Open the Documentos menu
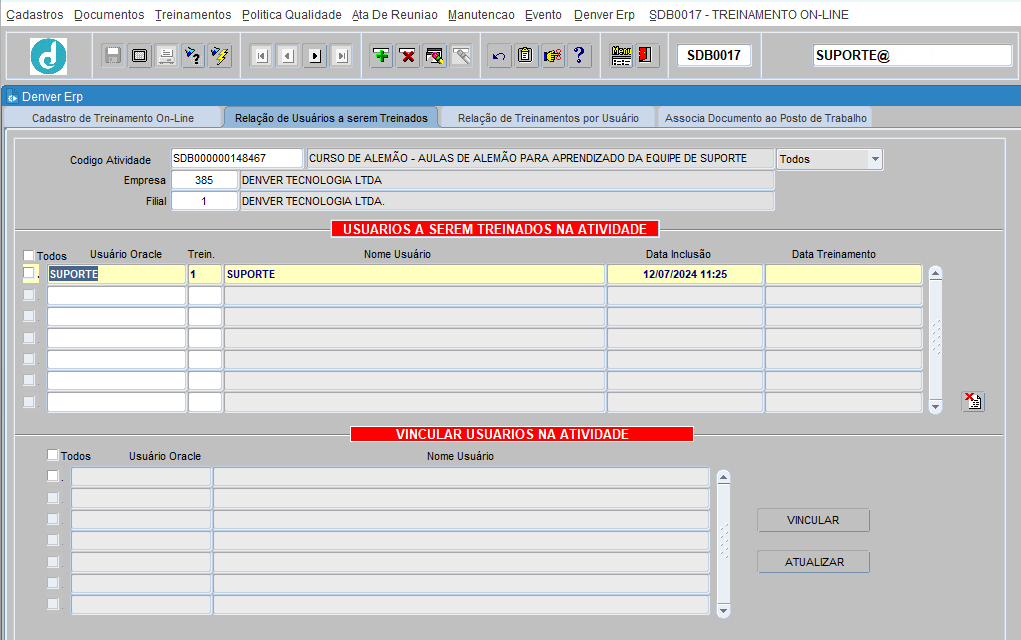Screen dimensions: 1021x640 click(x=109, y=14)
